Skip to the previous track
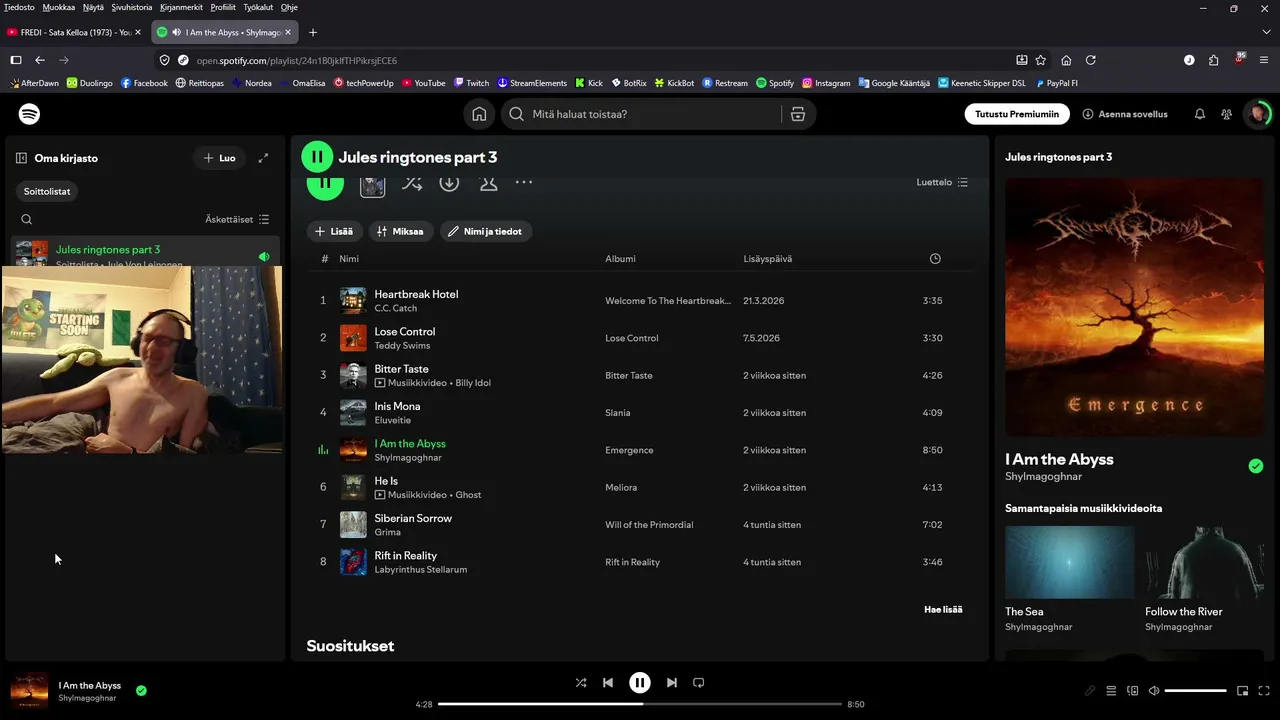 [x=608, y=683]
